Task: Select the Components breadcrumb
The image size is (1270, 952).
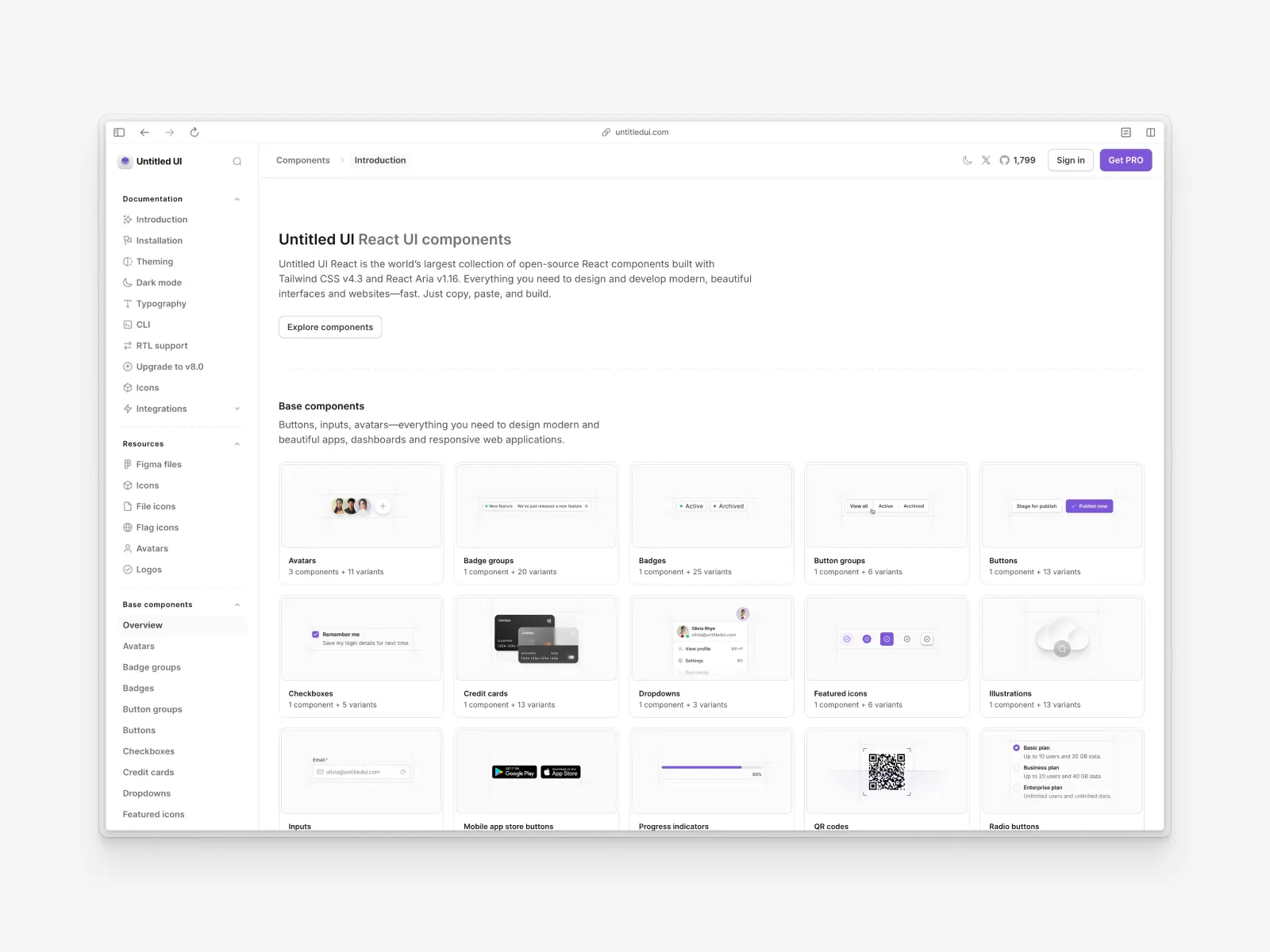Action: [x=303, y=160]
